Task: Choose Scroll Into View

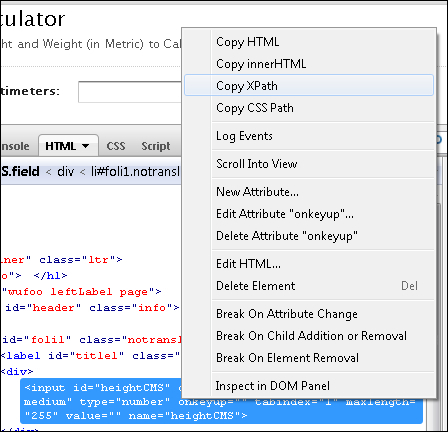Action: tap(309, 164)
